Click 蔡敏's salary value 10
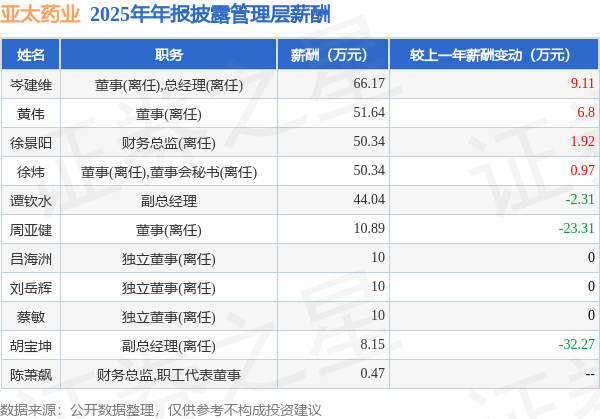 tap(378, 315)
